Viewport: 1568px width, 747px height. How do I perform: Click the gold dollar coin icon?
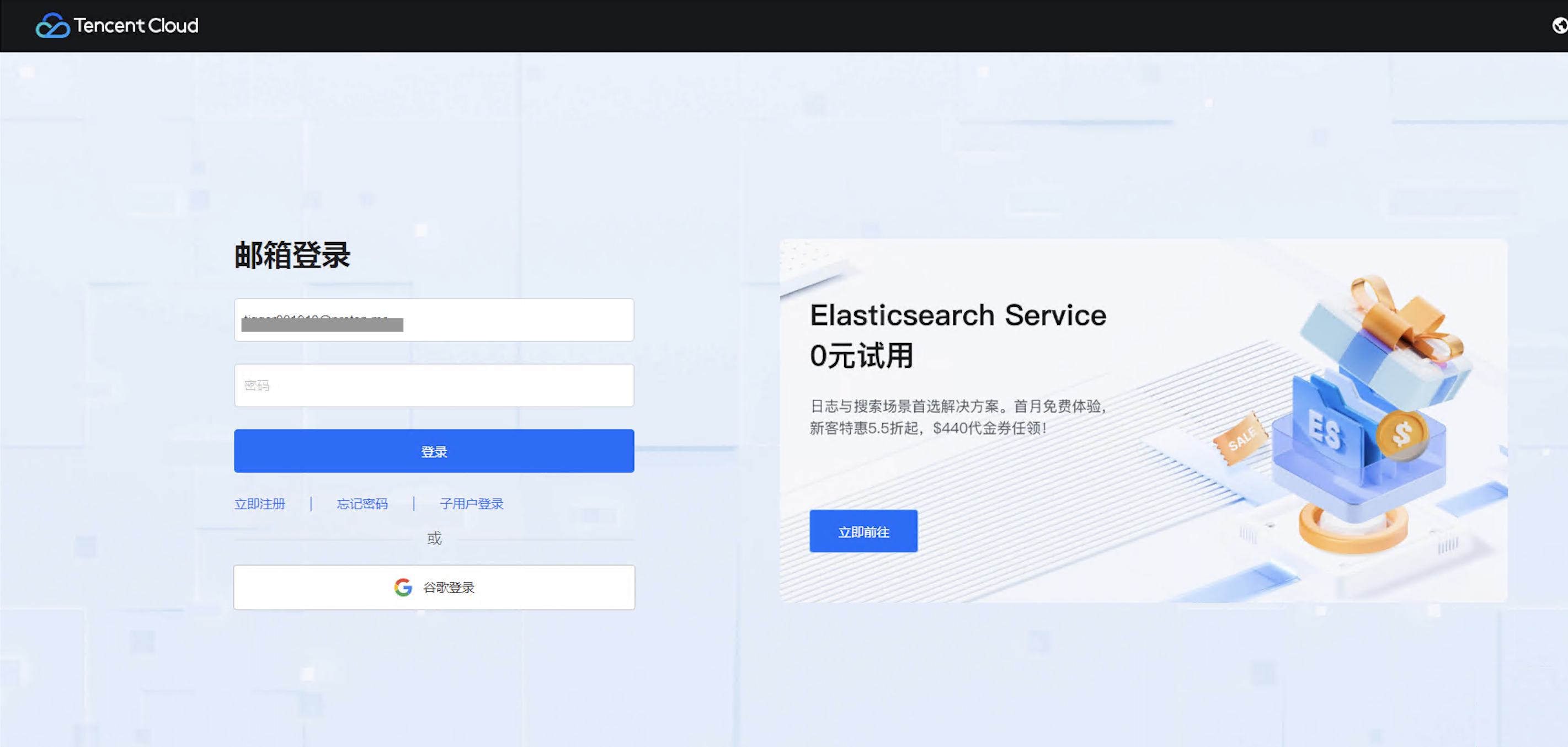click(x=1402, y=434)
